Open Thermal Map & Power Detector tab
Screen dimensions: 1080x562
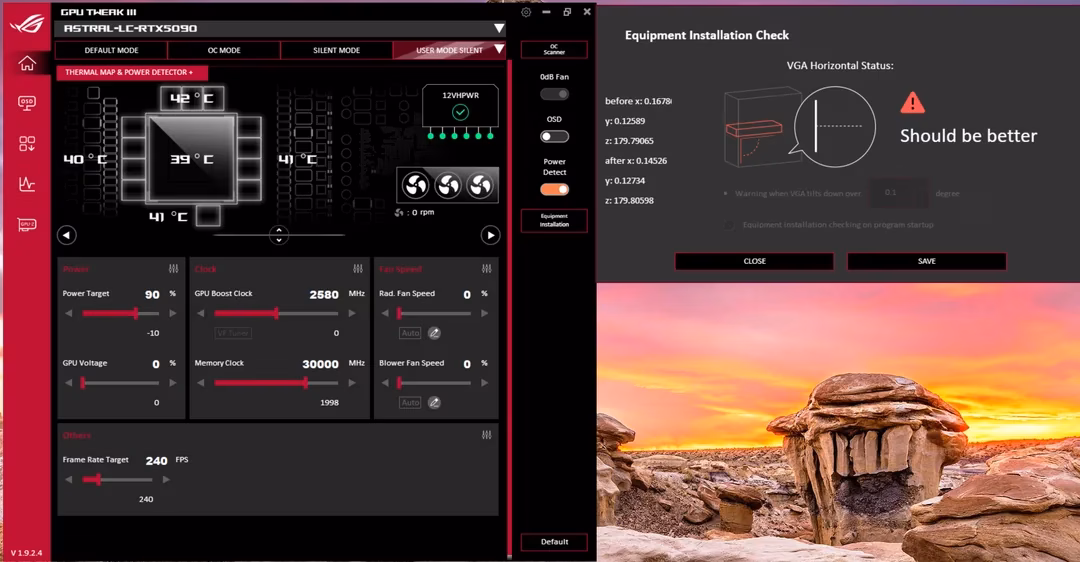[x=132, y=72]
